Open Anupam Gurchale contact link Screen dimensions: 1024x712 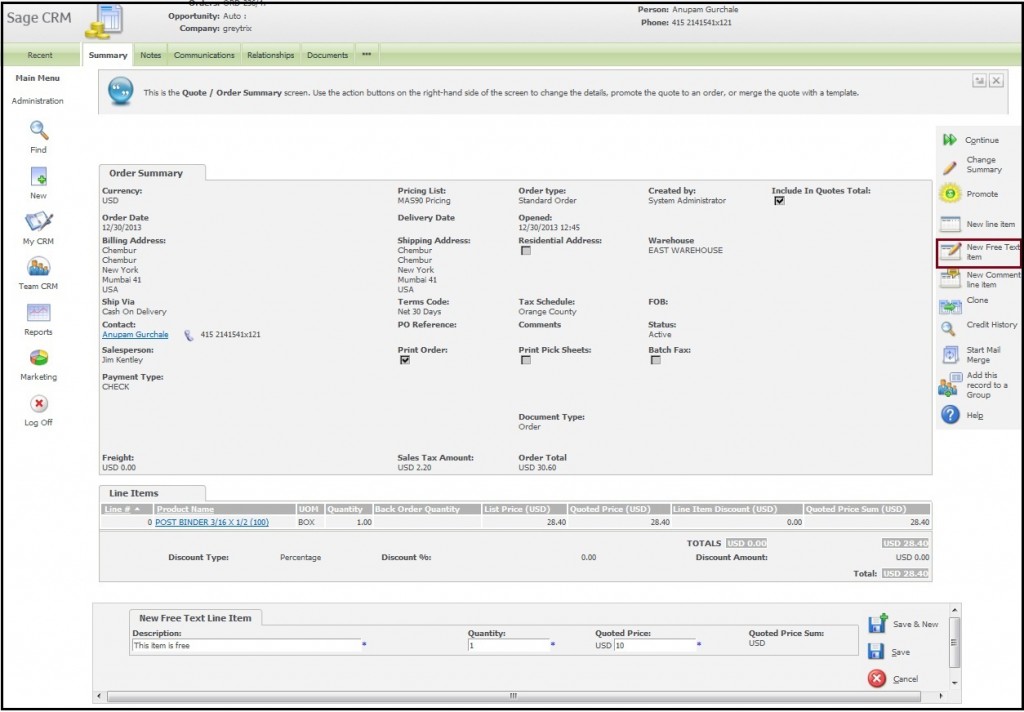click(x=135, y=334)
